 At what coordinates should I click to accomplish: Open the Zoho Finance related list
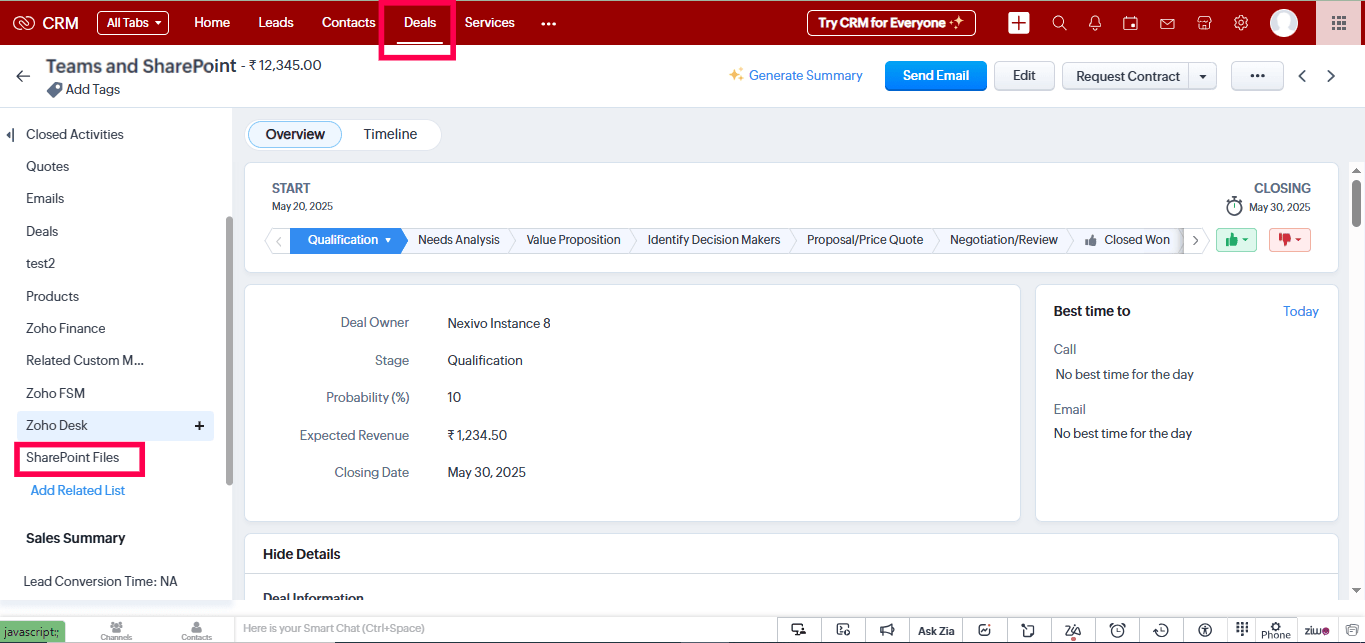click(x=66, y=329)
